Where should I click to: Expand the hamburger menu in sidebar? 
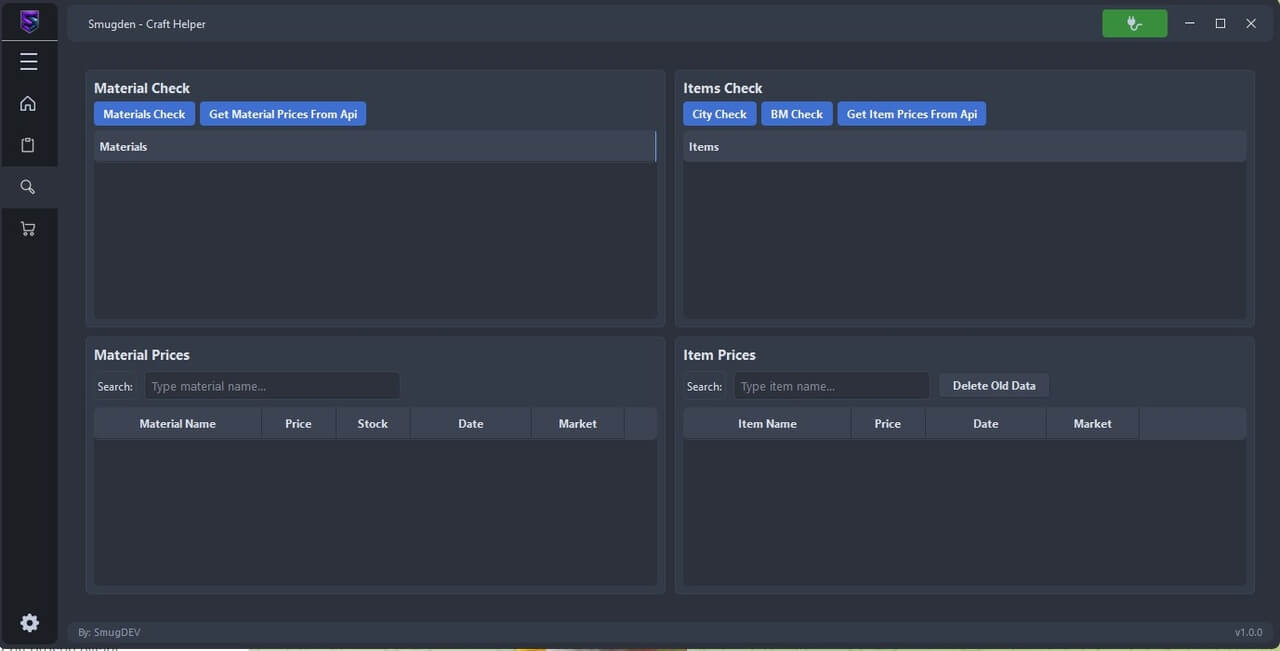pyautogui.click(x=29, y=62)
